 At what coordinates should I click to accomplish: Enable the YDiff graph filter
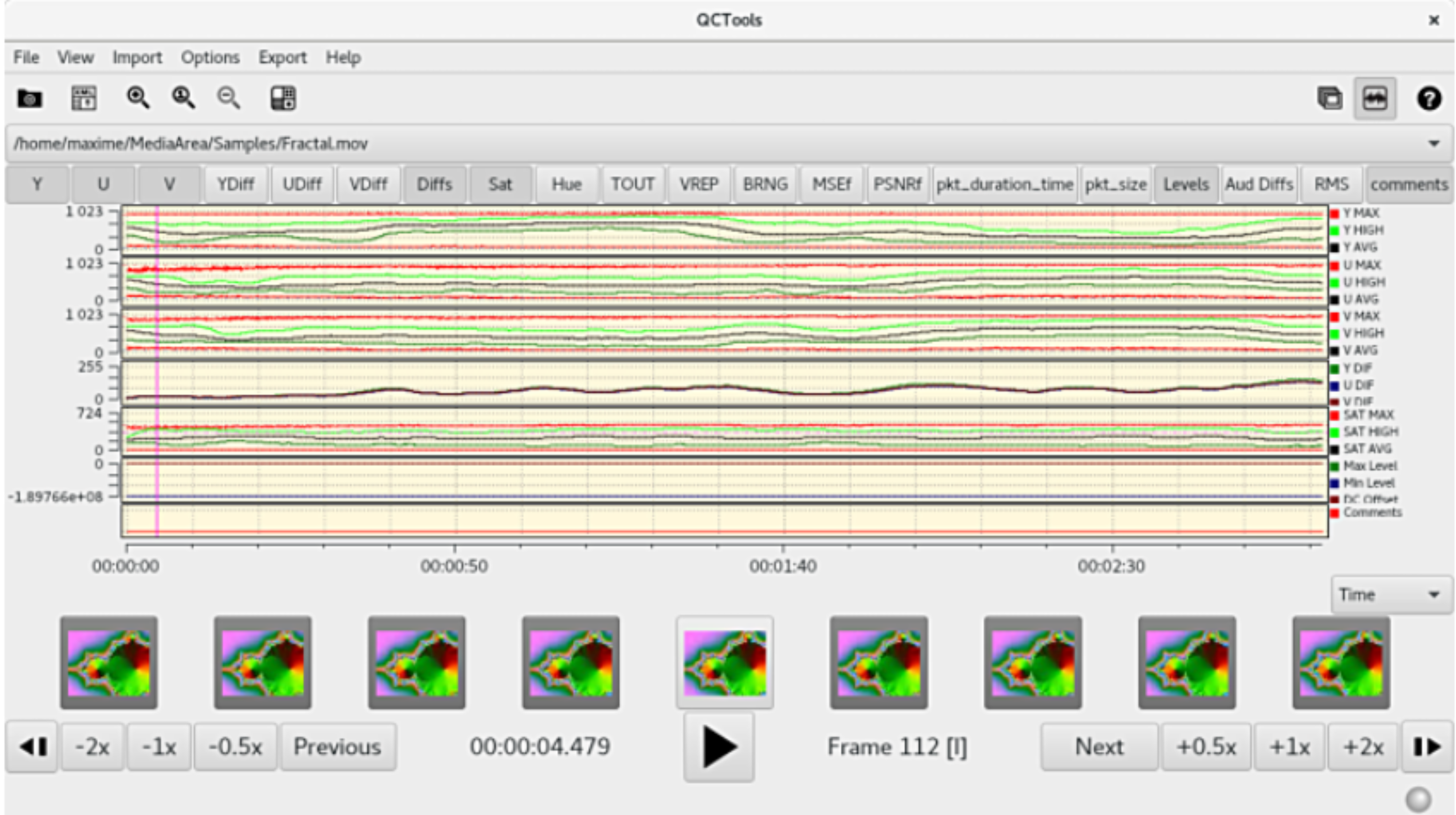(236, 184)
